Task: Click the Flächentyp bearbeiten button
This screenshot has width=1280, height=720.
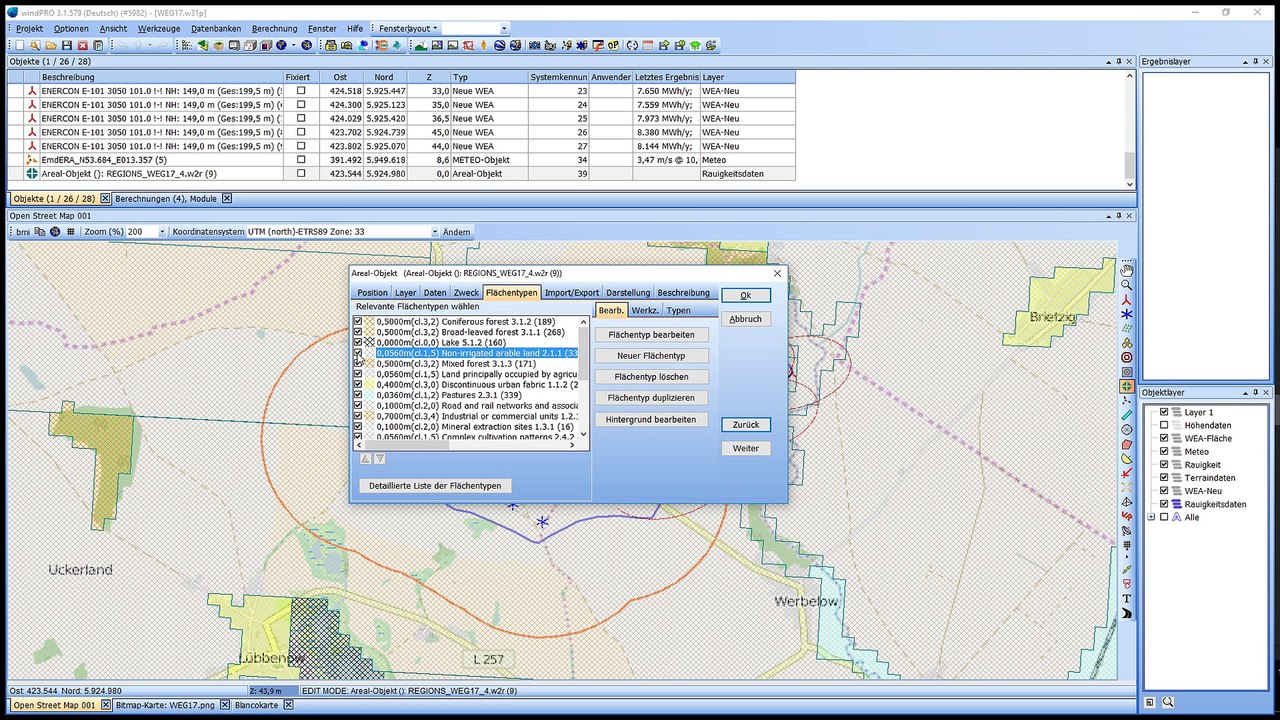Action: click(x=652, y=335)
